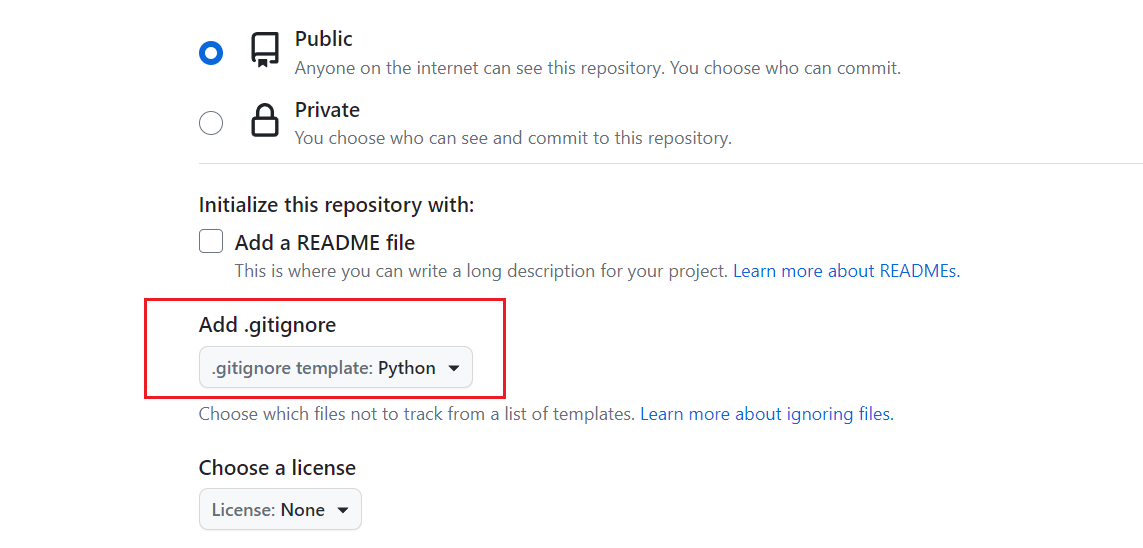The height and width of the screenshot is (548, 1143).
Task: Open 'Learn more about READMEs' link
Action: 846,271
